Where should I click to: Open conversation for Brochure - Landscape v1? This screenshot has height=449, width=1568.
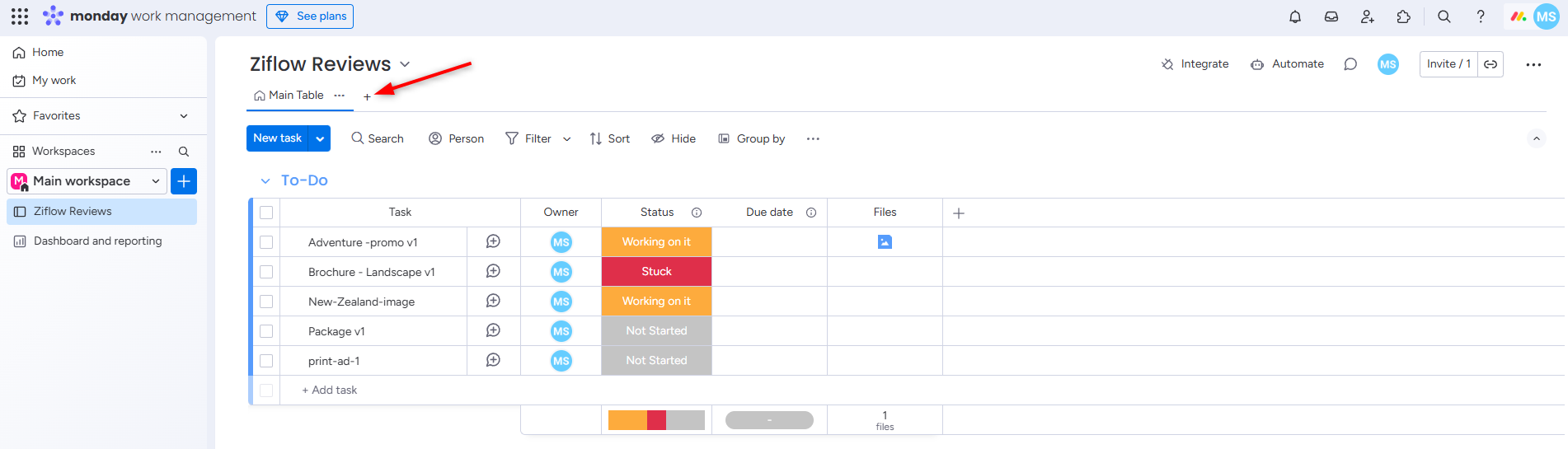493,271
